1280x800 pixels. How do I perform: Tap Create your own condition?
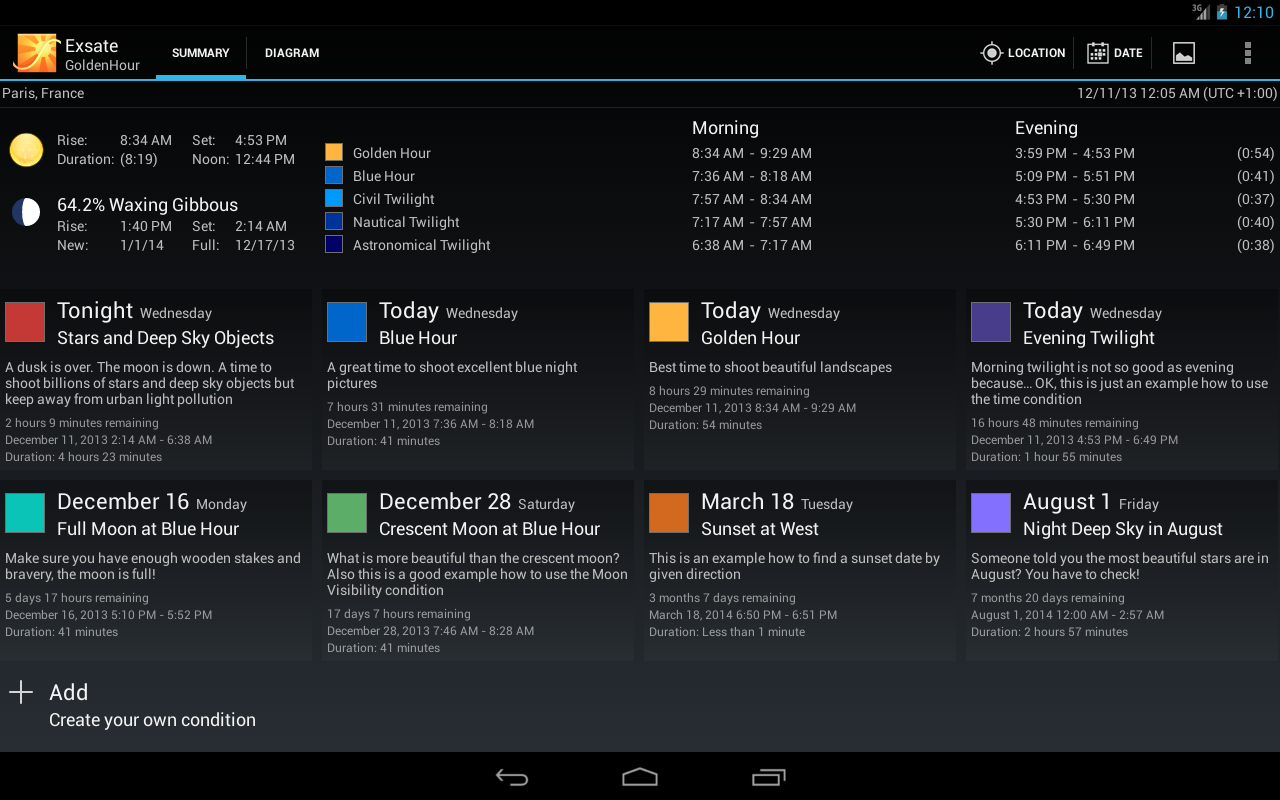[152, 720]
